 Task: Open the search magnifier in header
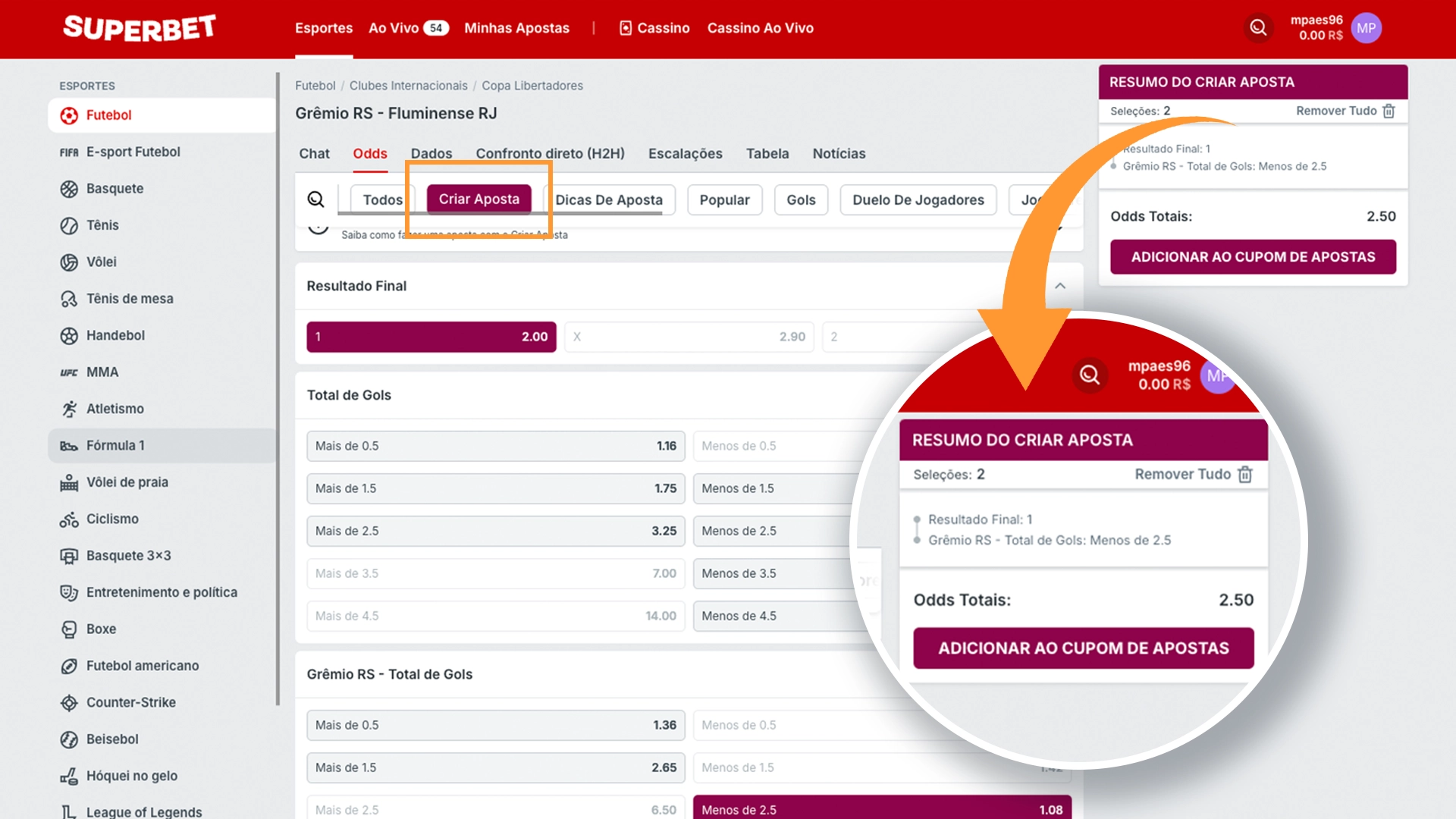tap(1258, 28)
